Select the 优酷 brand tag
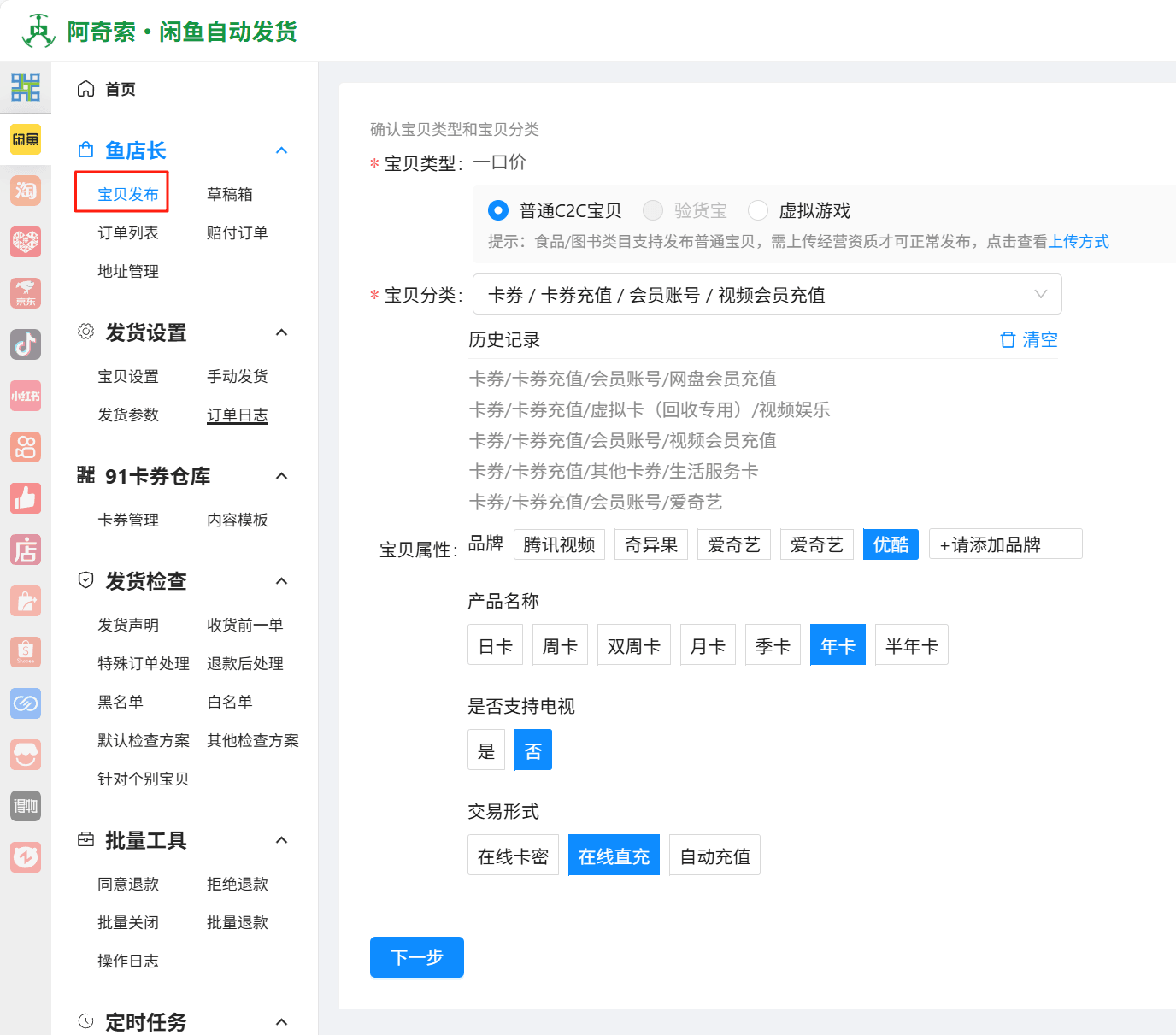 coord(891,544)
